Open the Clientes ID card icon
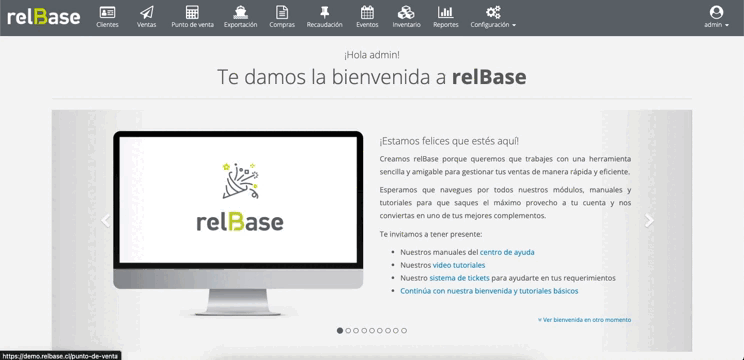 click(107, 12)
